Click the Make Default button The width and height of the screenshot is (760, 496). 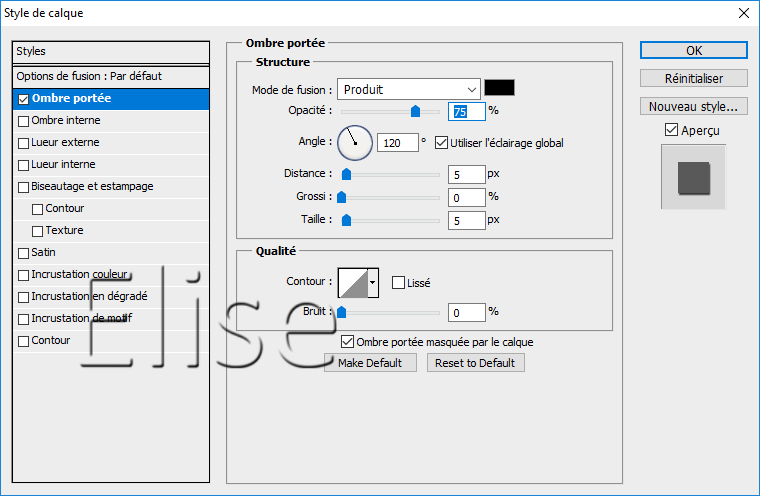(370, 363)
